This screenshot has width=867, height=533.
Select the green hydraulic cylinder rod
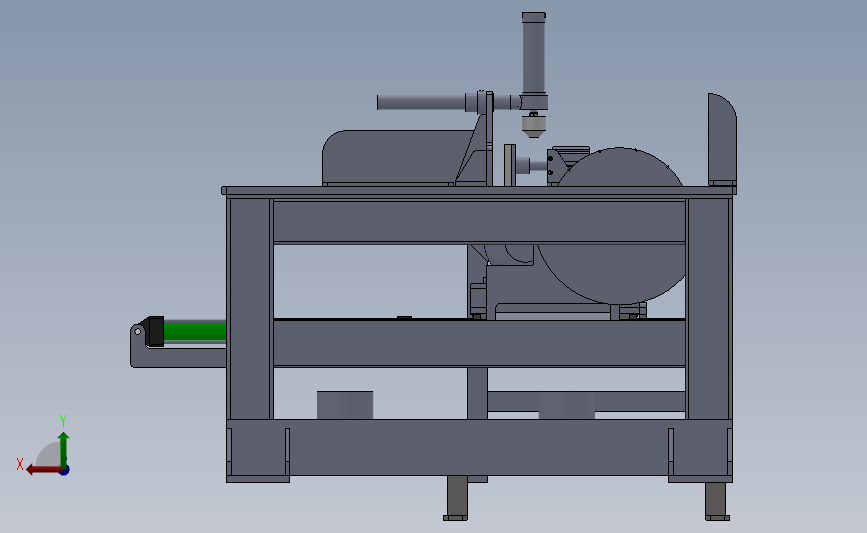click(x=195, y=331)
